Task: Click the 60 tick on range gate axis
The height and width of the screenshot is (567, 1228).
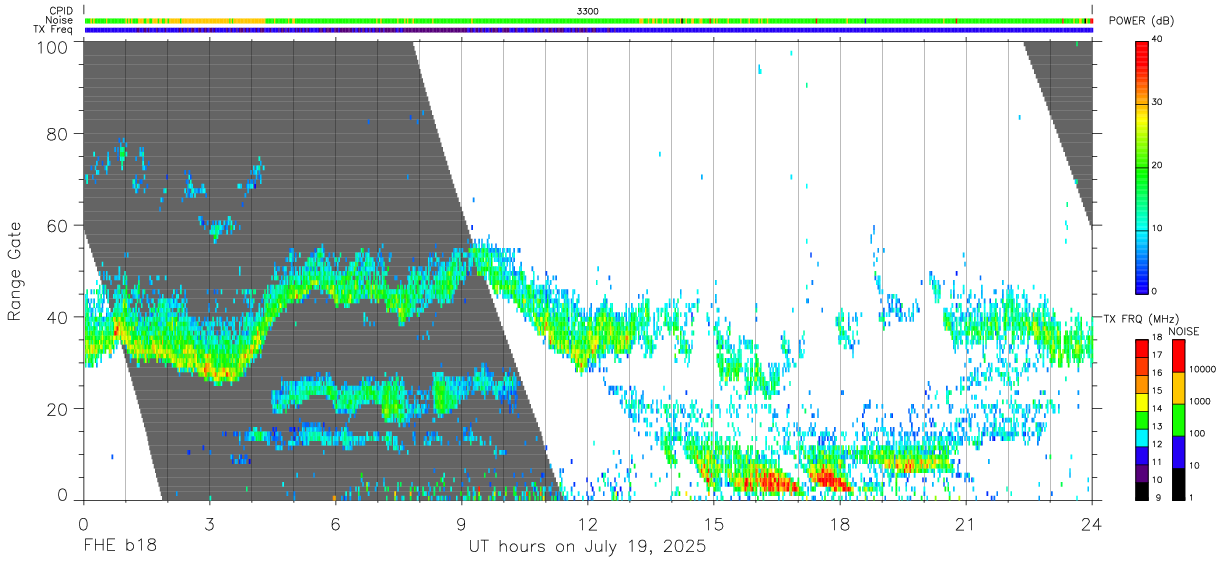Action: click(x=59, y=225)
